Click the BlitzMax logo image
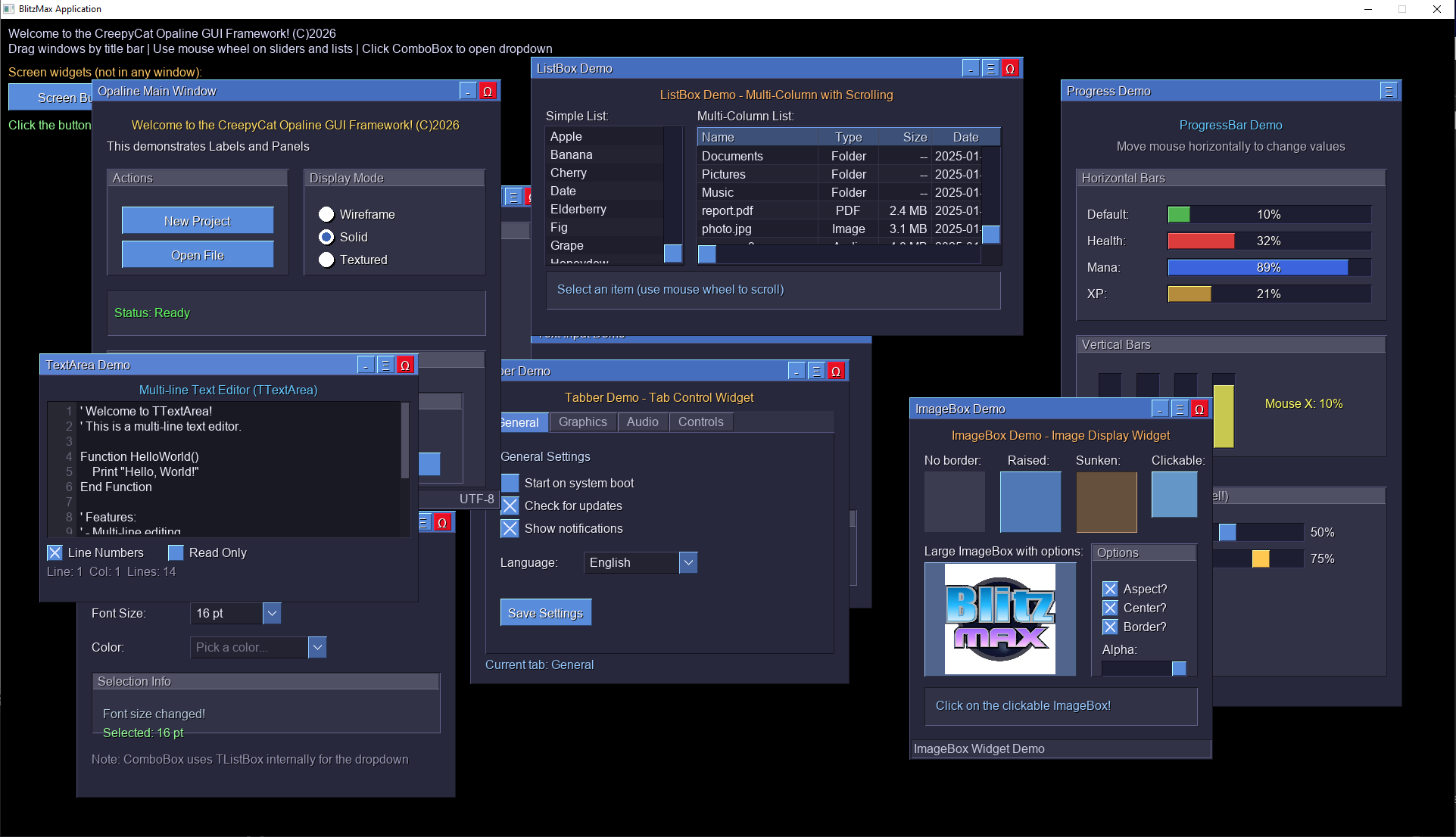The height and width of the screenshot is (837, 1456). point(999,618)
